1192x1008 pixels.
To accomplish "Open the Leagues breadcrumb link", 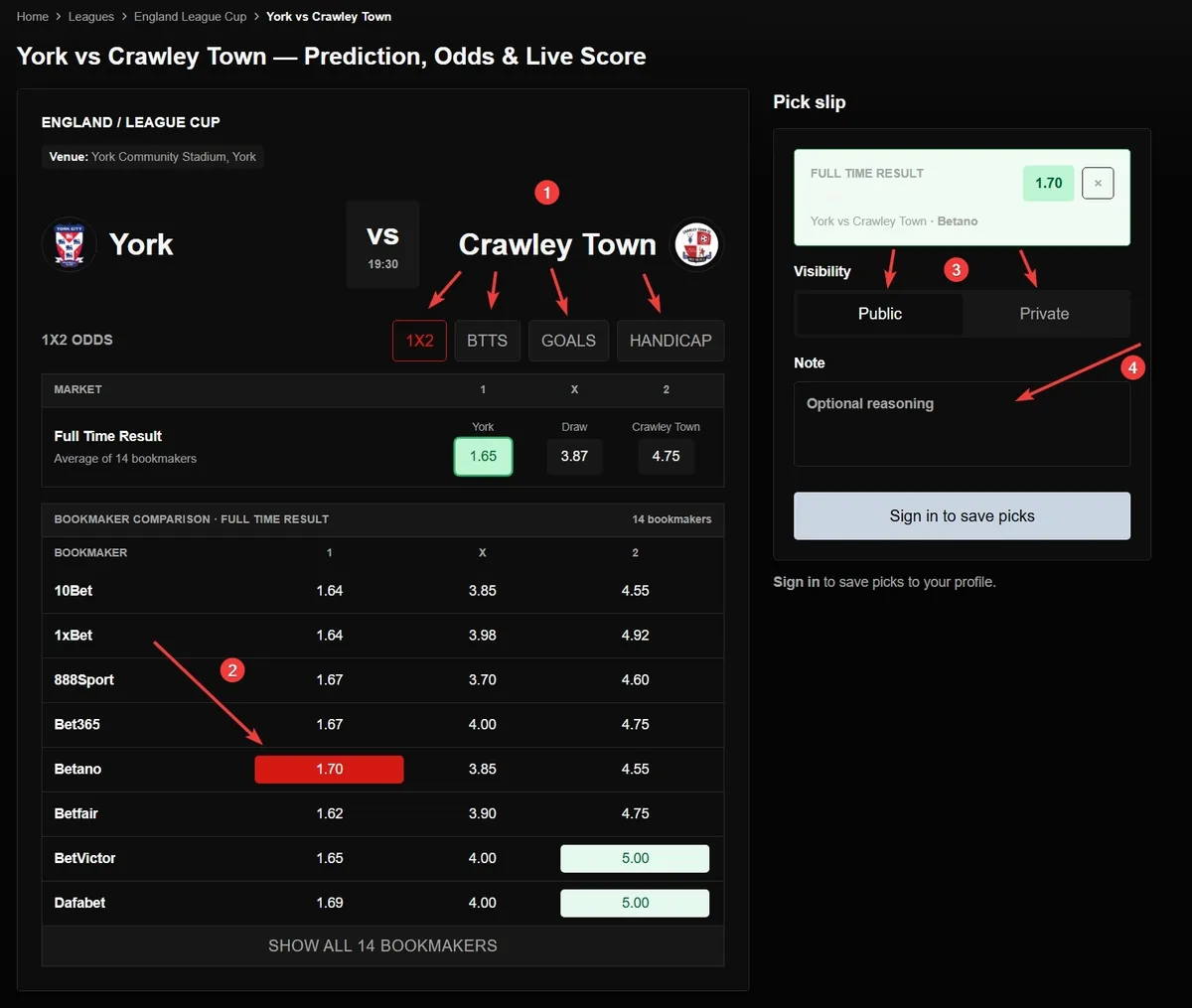I will point(91,17).
